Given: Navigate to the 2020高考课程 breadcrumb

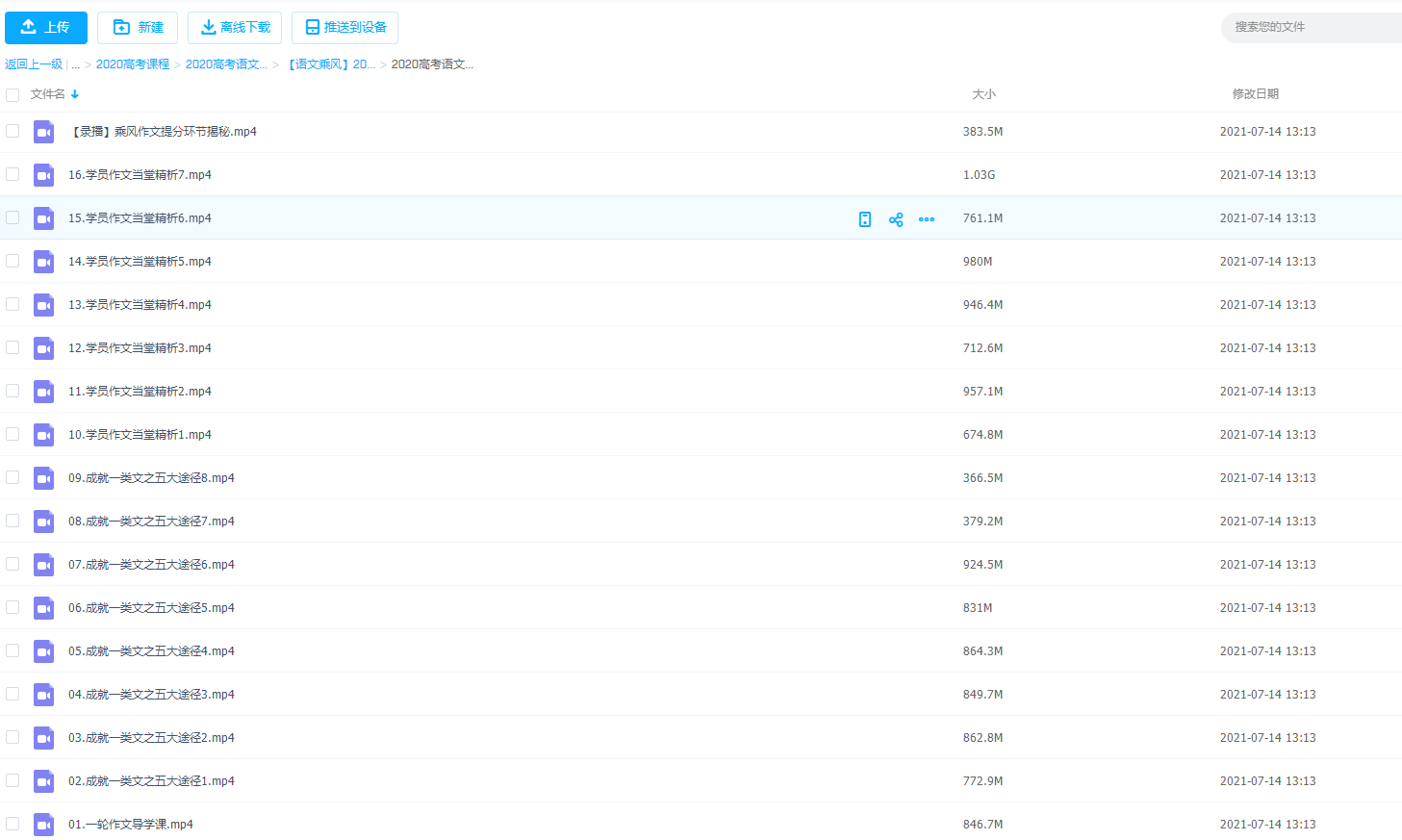Looking at the screenshot, I should pyautogui.click(x=133, y=64).
